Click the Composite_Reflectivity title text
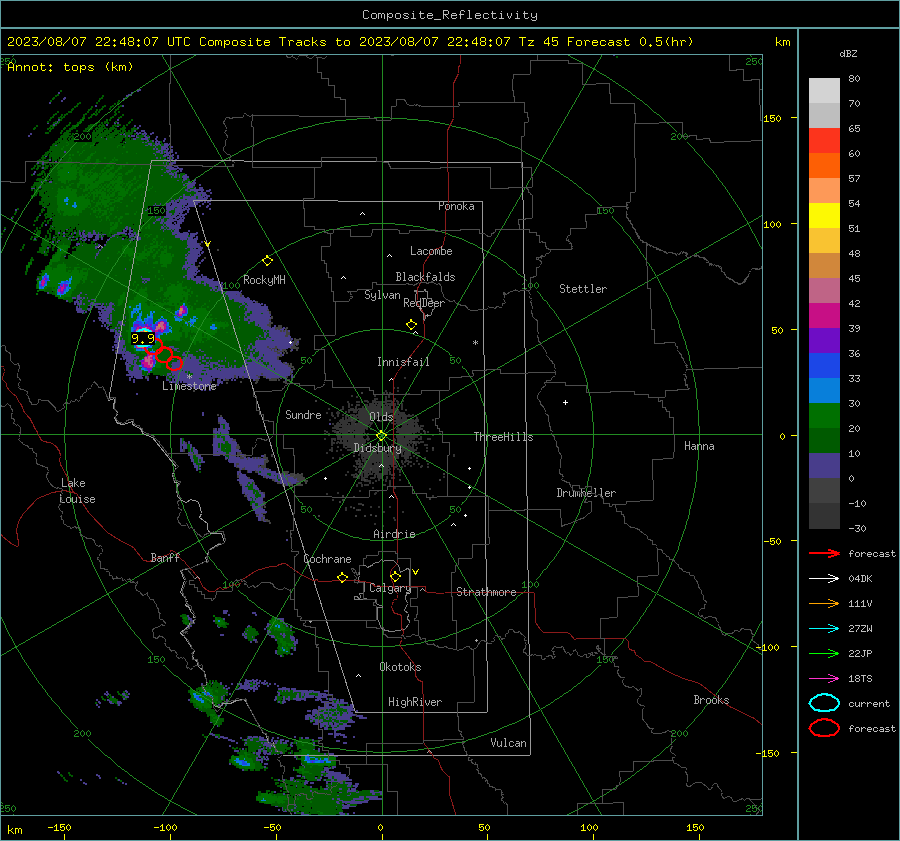This screenshot has height=841, width=900. (450, 15)
